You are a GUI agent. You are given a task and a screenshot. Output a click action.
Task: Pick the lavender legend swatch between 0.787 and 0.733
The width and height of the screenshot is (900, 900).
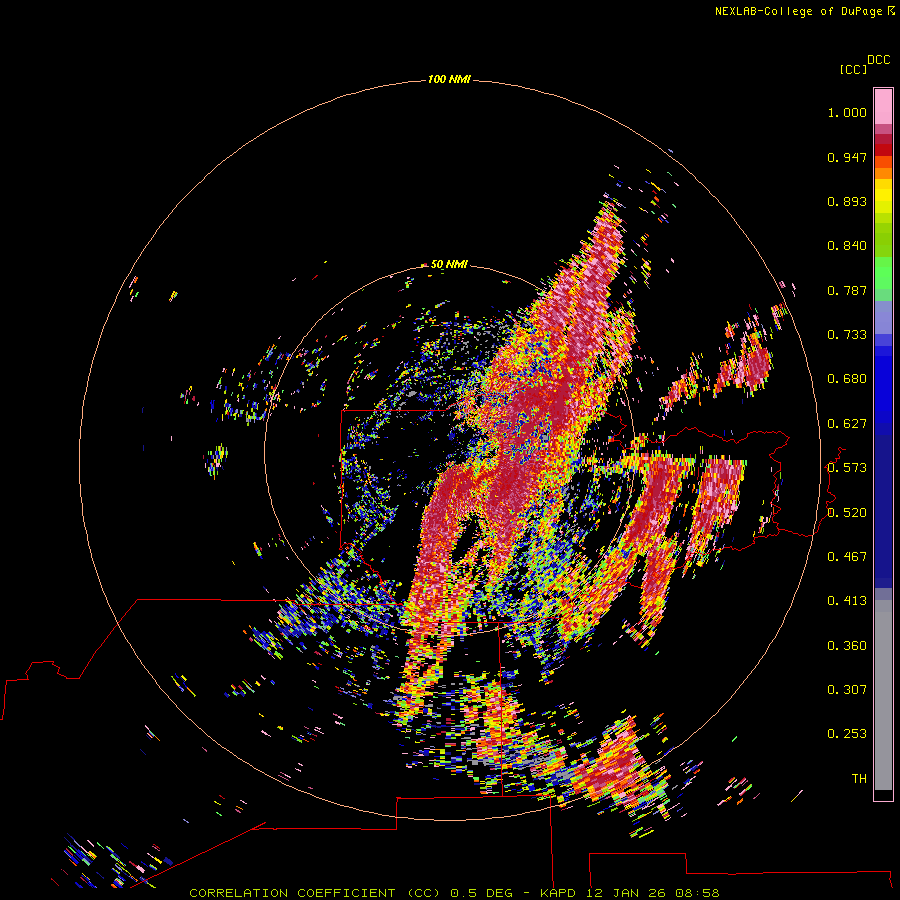tap(883, 317)
